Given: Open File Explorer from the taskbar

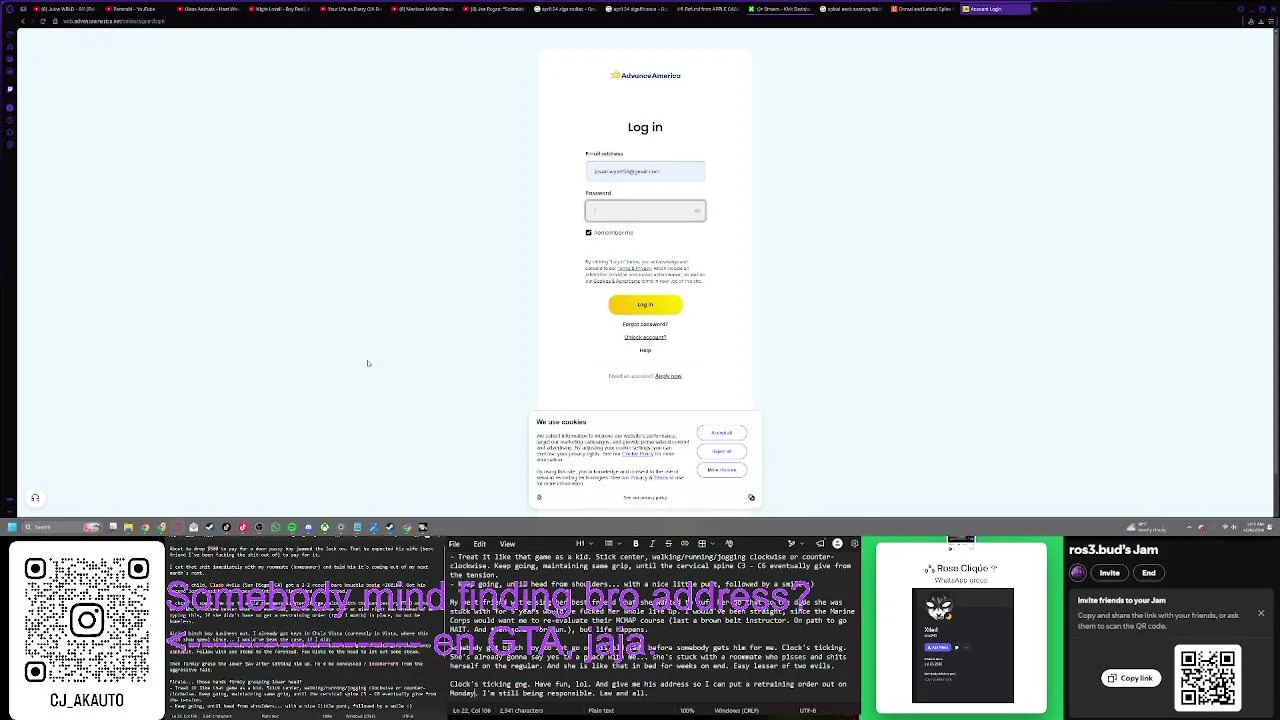Looking at the screenshot, I should [x=128, y=527].
